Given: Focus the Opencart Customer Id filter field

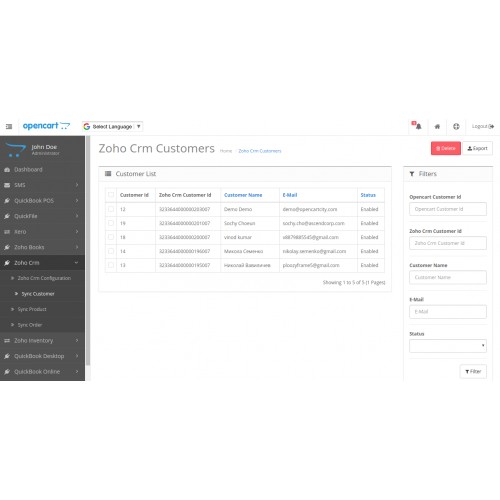Looking at the screenshot, I should tap(448, 209).
